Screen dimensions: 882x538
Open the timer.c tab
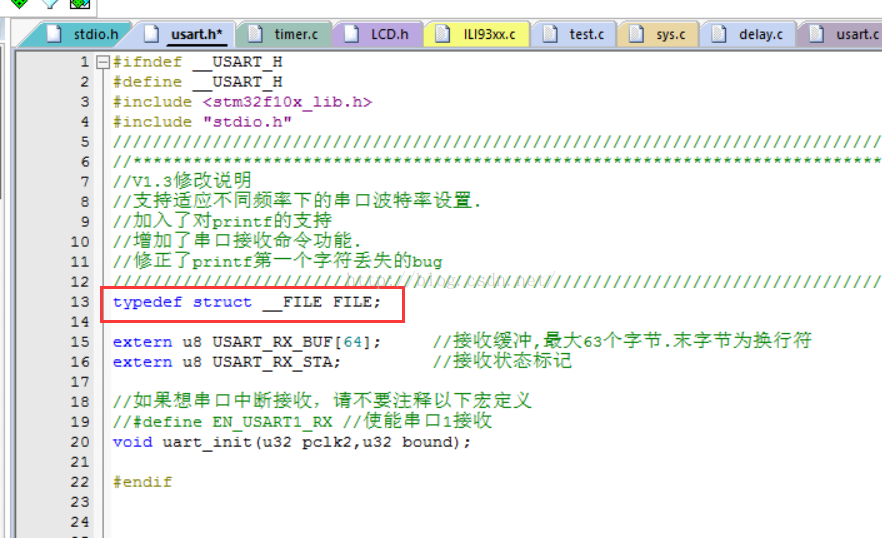(x=285, y=34)
